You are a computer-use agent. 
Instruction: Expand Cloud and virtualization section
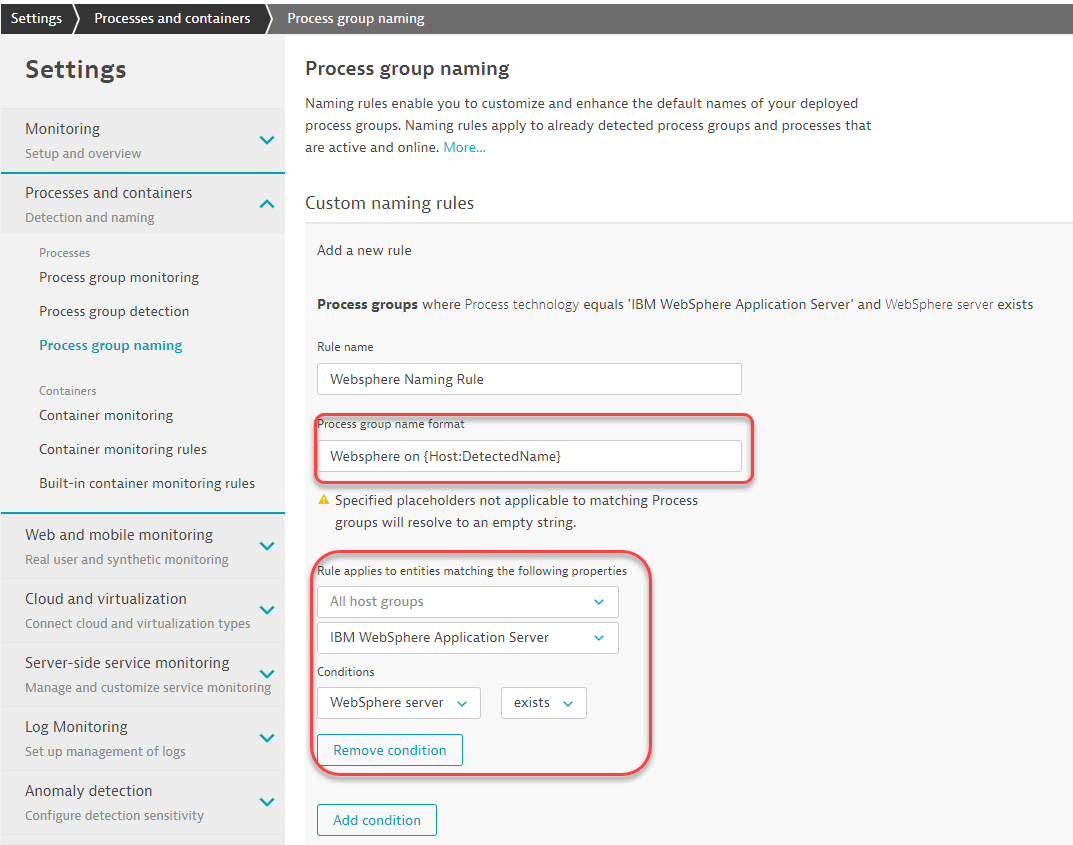267,610
